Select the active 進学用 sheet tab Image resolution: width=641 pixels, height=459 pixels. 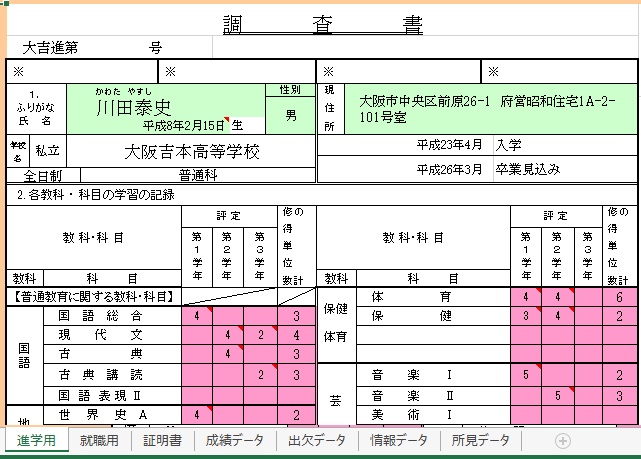coord(35,441)
